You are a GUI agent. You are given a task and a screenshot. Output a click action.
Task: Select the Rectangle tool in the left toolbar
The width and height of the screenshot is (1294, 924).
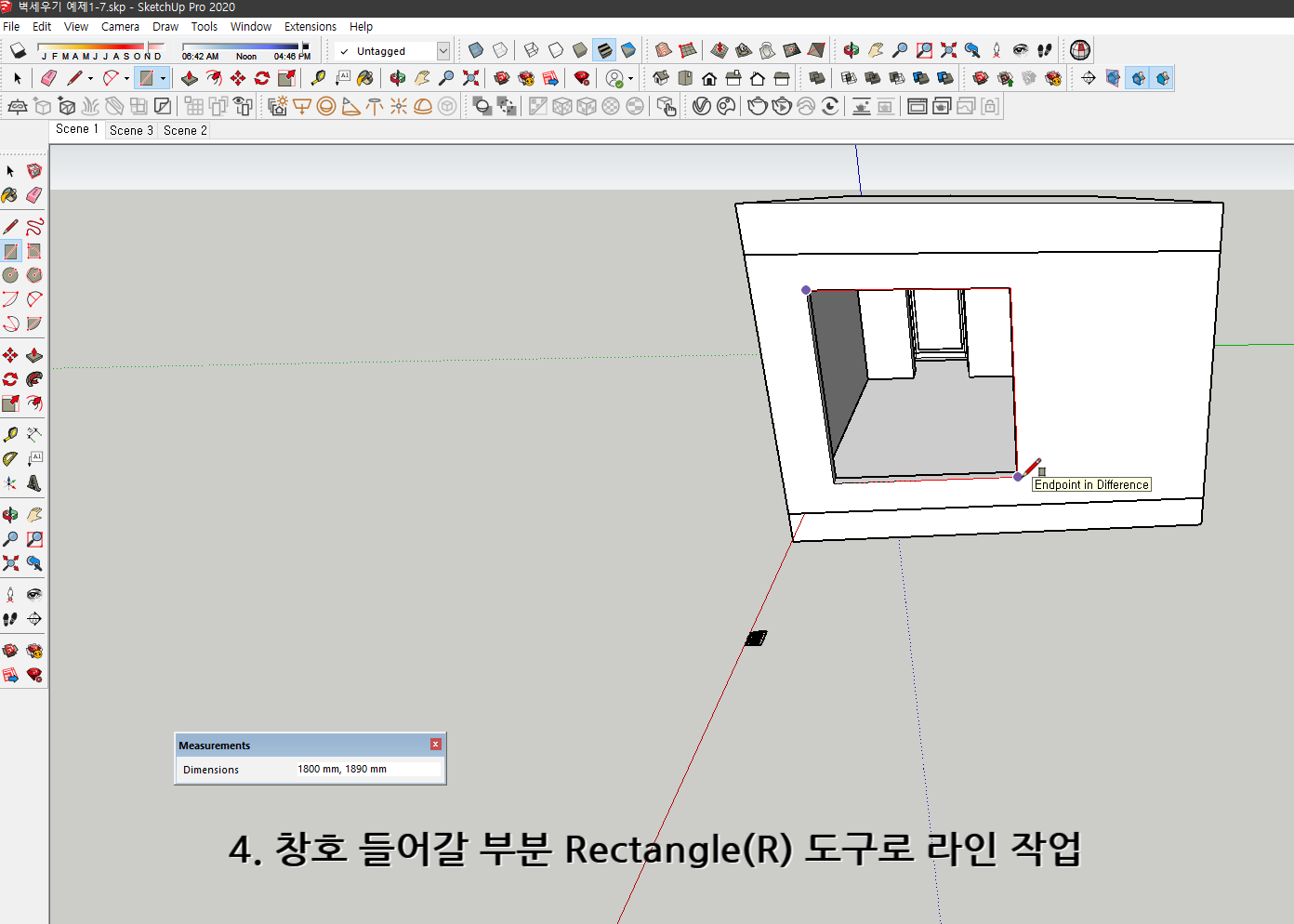tap(11, 250)
